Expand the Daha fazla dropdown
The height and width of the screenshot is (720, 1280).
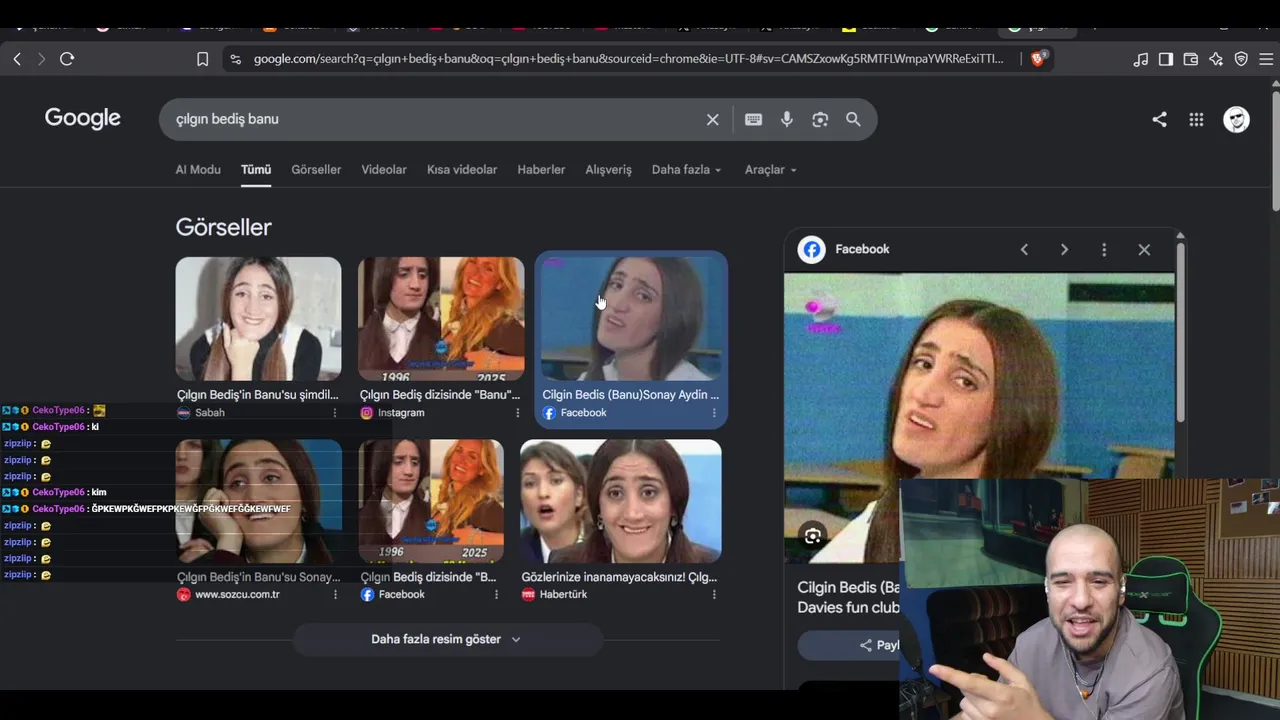[687, 170]
